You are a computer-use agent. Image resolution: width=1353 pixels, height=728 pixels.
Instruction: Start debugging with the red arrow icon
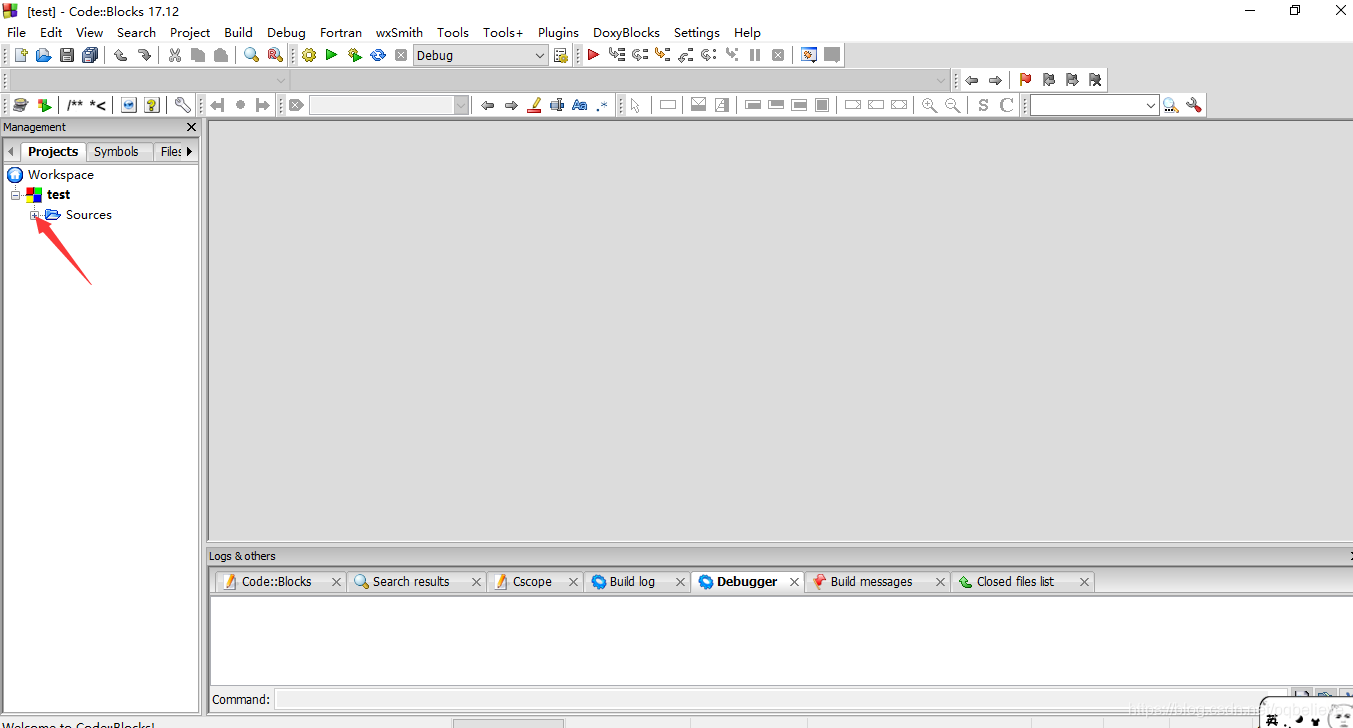coord(593,56)
